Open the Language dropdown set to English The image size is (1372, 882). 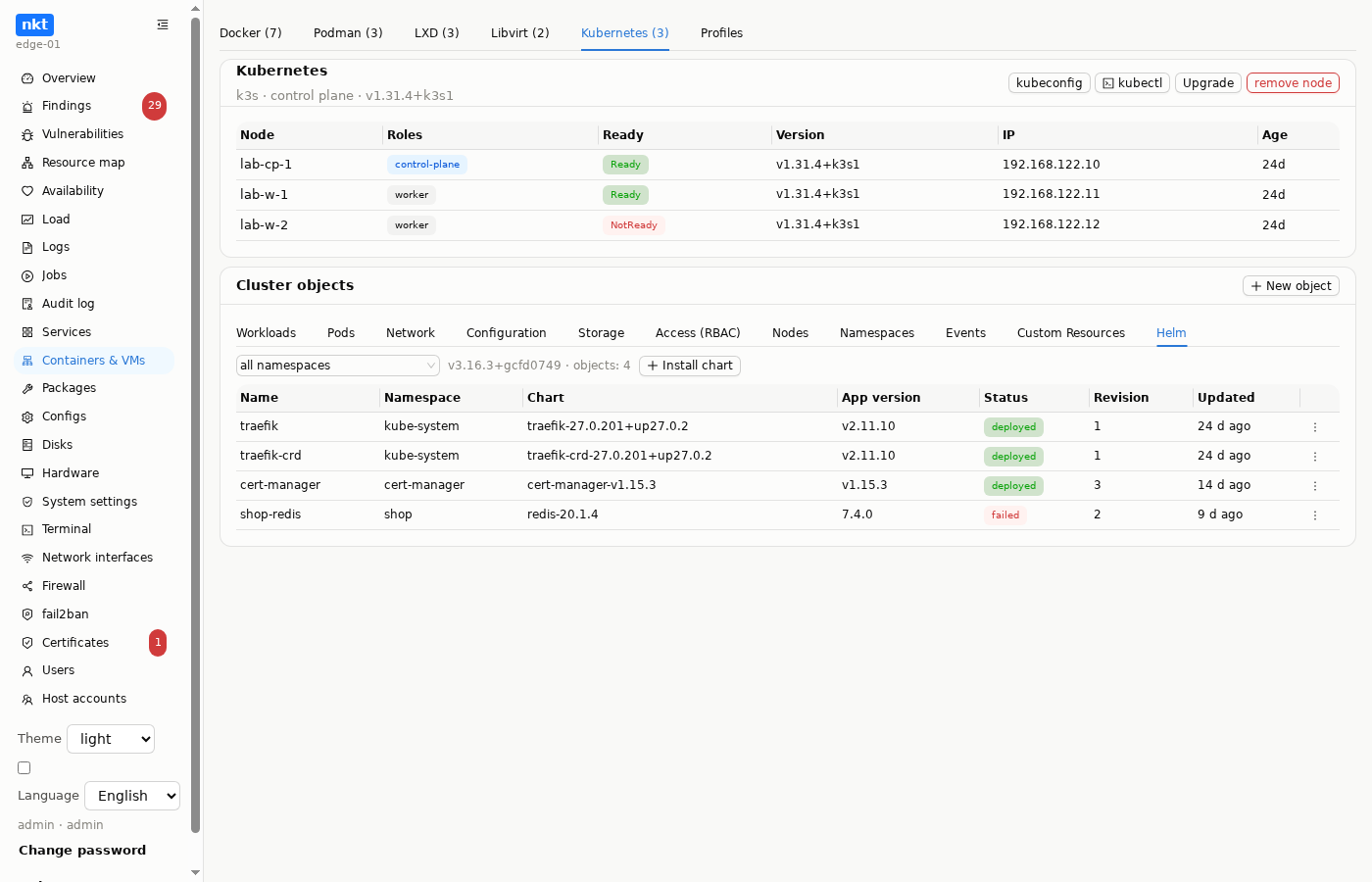click(x=132, y=796)
